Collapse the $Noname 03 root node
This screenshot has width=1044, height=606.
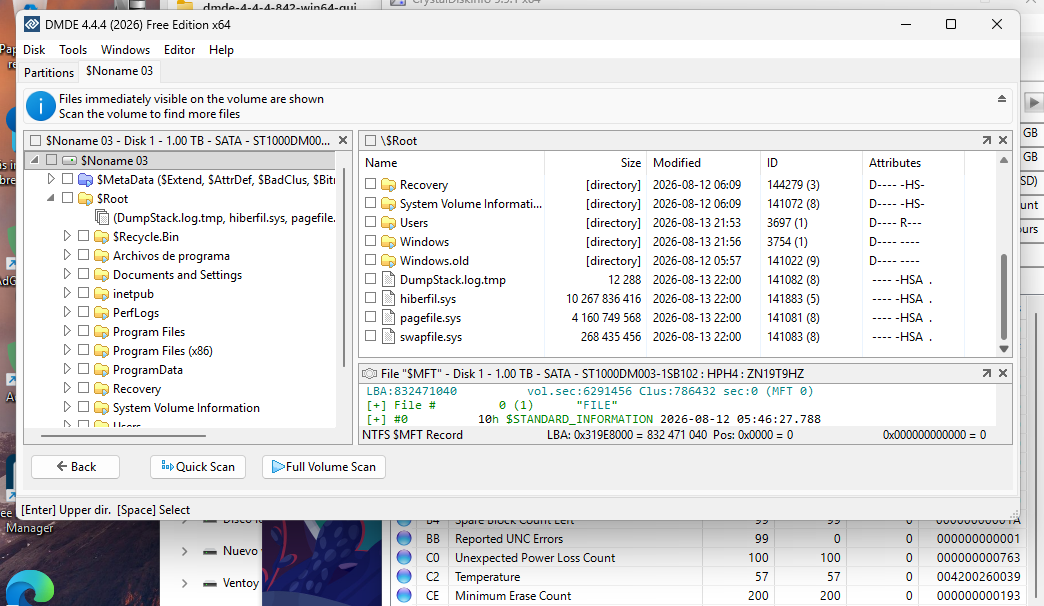pos(35,160)
